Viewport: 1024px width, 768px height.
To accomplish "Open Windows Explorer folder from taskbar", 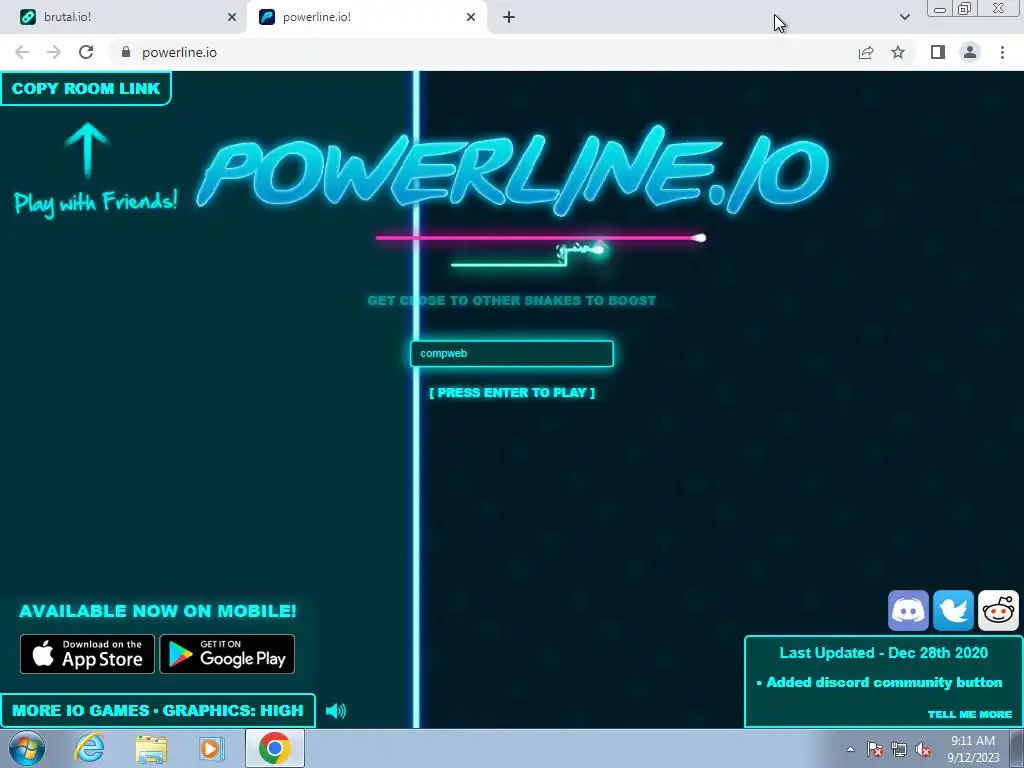I will point(151,748).
